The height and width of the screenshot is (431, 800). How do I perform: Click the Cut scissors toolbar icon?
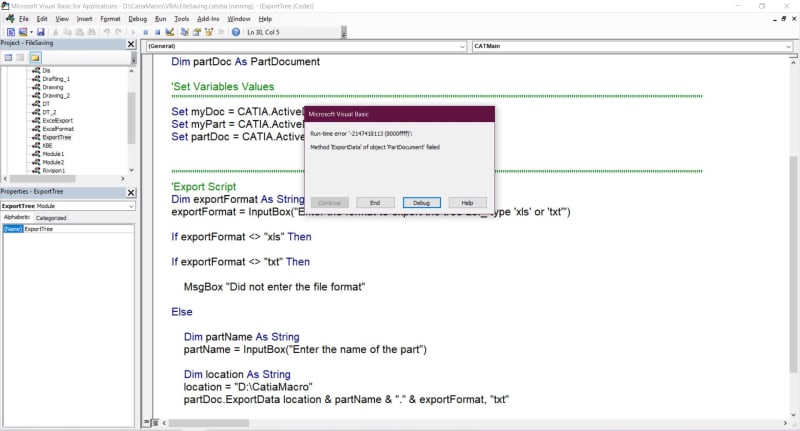click(x=55, y=32)
